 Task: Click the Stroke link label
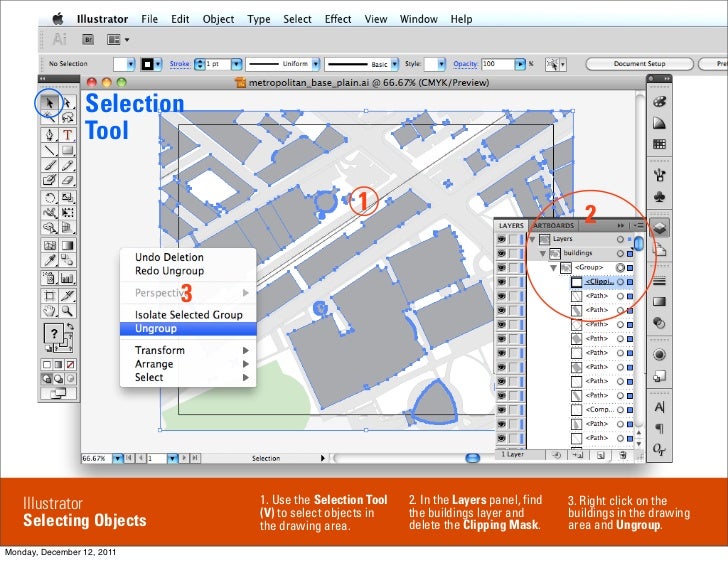pos(179,64)
